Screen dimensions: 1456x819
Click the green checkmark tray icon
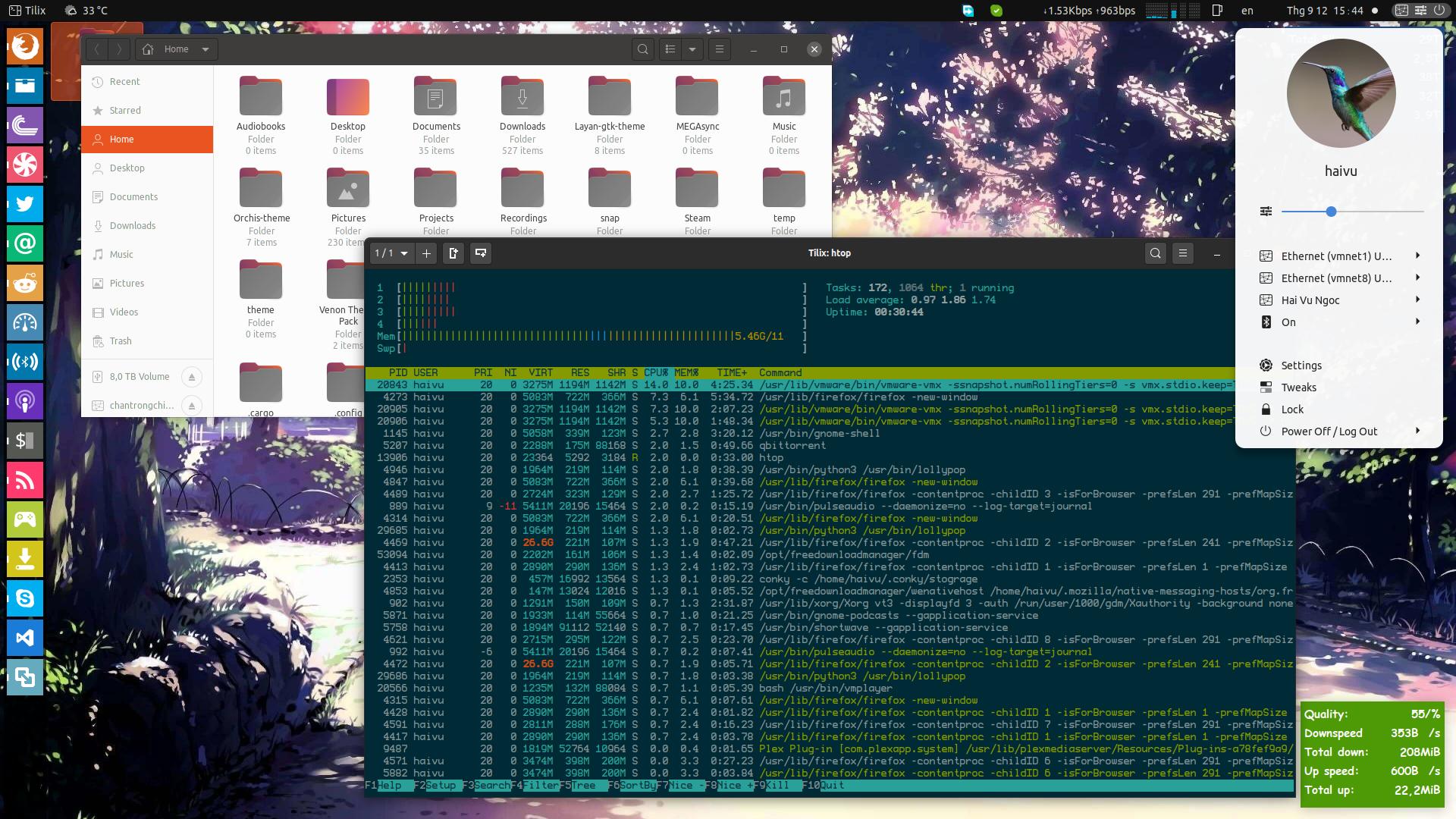click(x=996, y=11)
